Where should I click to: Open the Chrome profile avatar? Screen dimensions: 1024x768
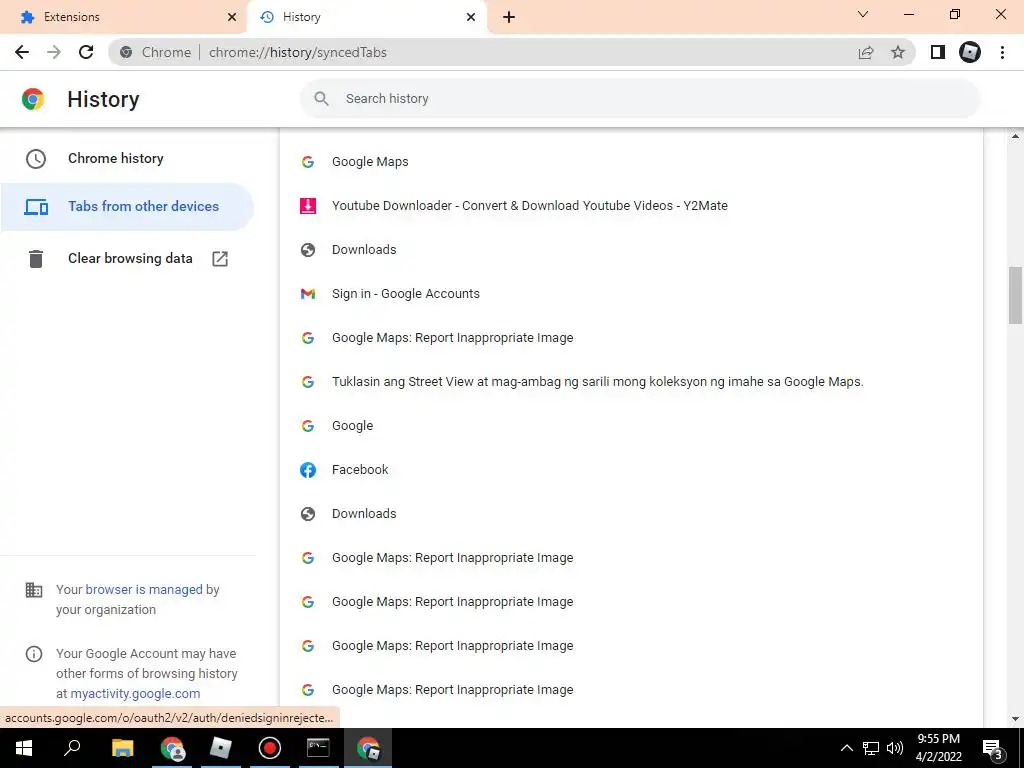[970, 52]
